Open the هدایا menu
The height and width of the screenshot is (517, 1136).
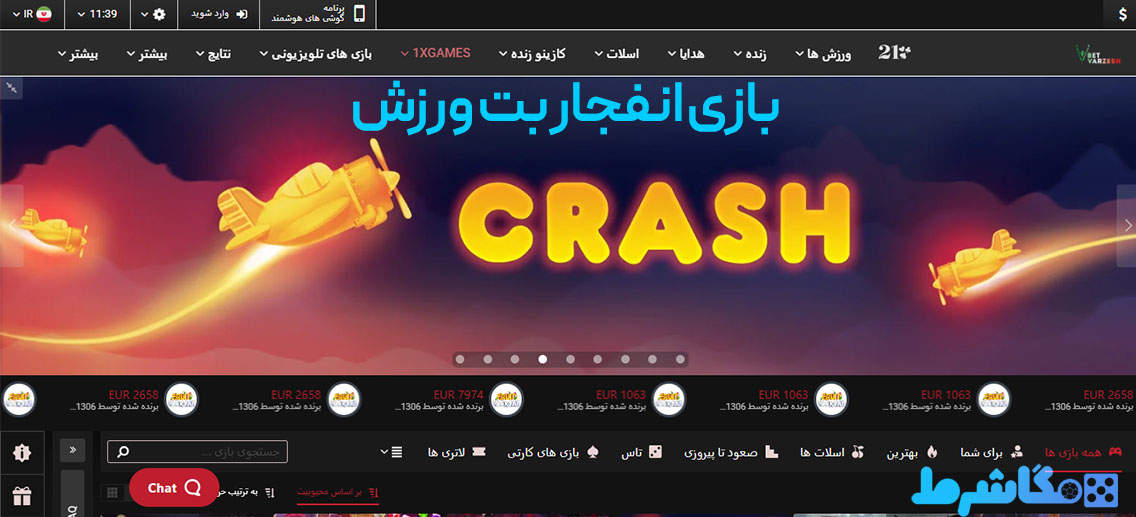[688, 54]
